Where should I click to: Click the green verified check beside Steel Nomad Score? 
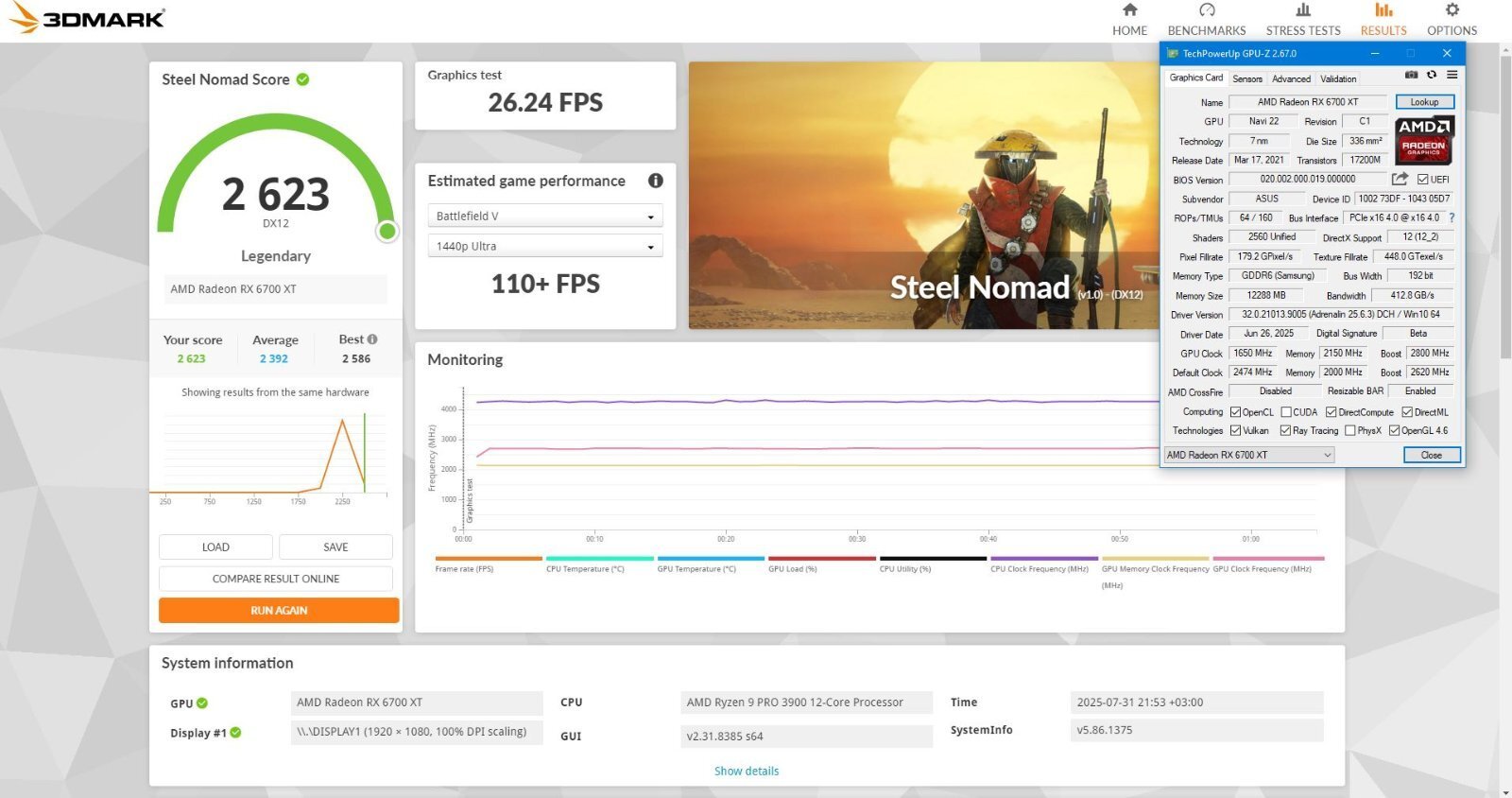point(302,79)
